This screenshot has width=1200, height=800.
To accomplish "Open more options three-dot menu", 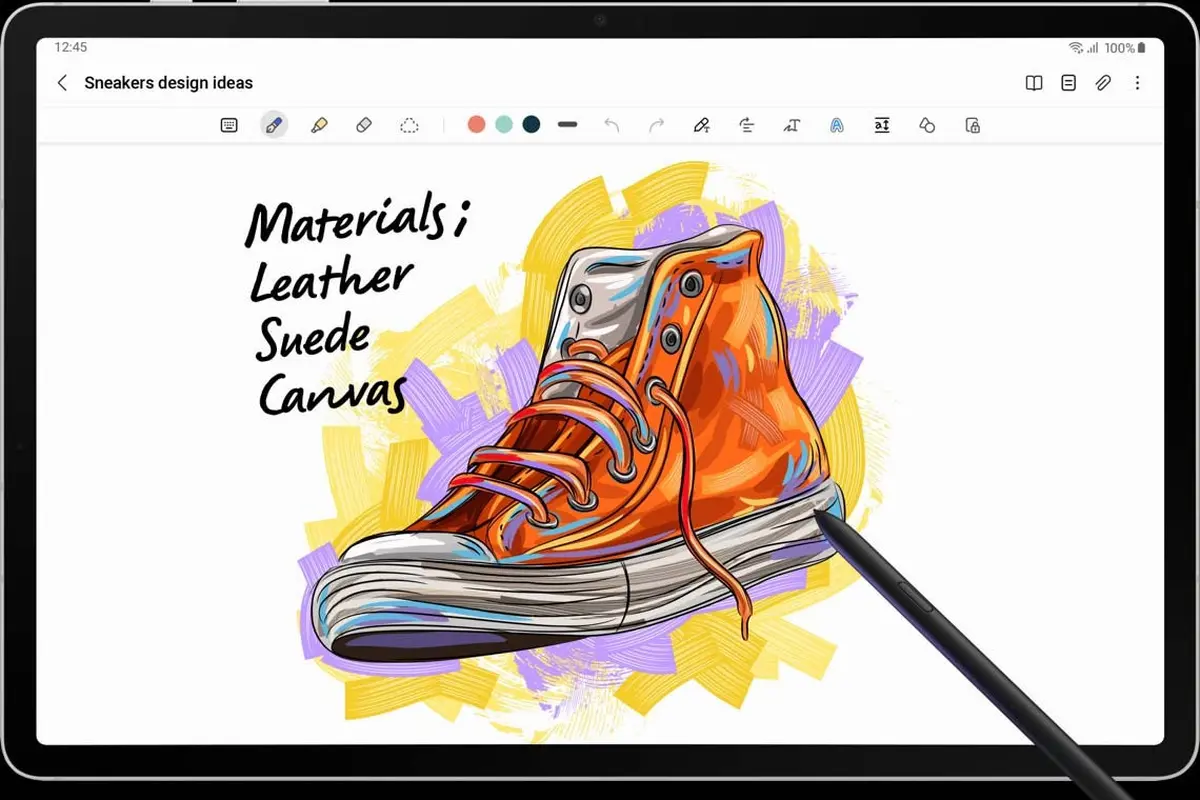I will pos(1137,83).
